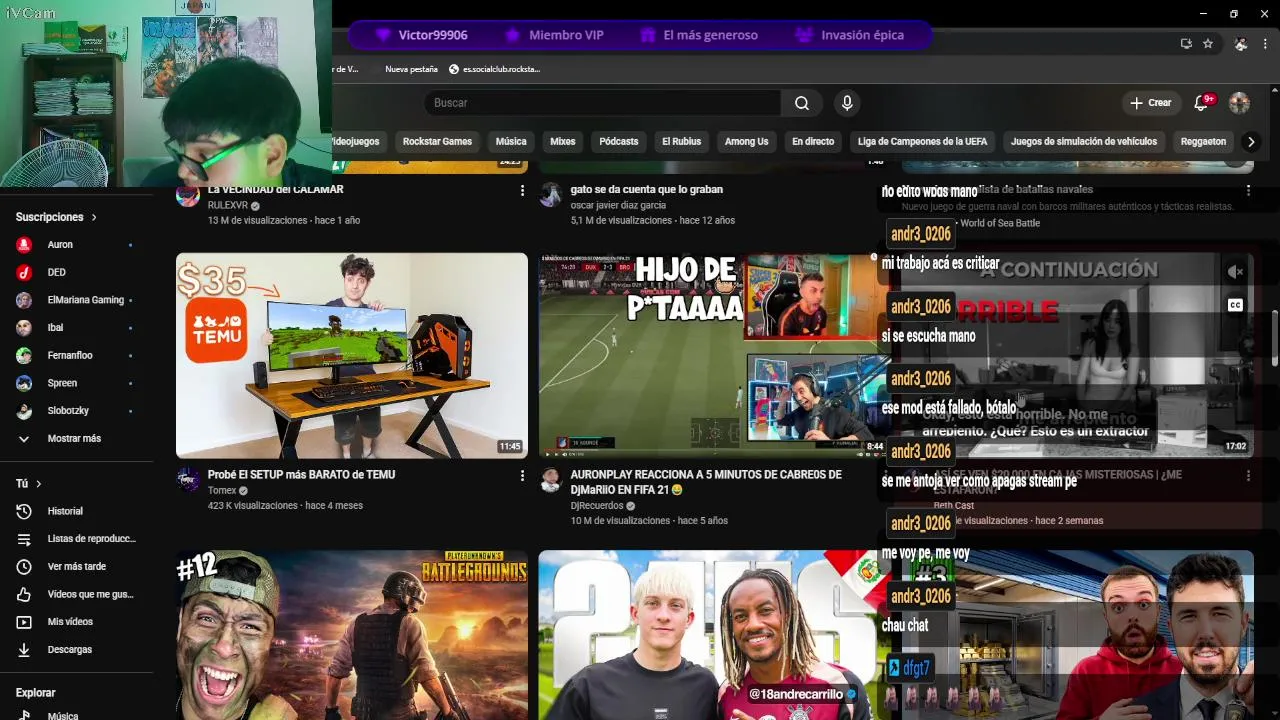Expand the Tú section
This screenshot has height=720, width=1280.
[x=28, y=484]
